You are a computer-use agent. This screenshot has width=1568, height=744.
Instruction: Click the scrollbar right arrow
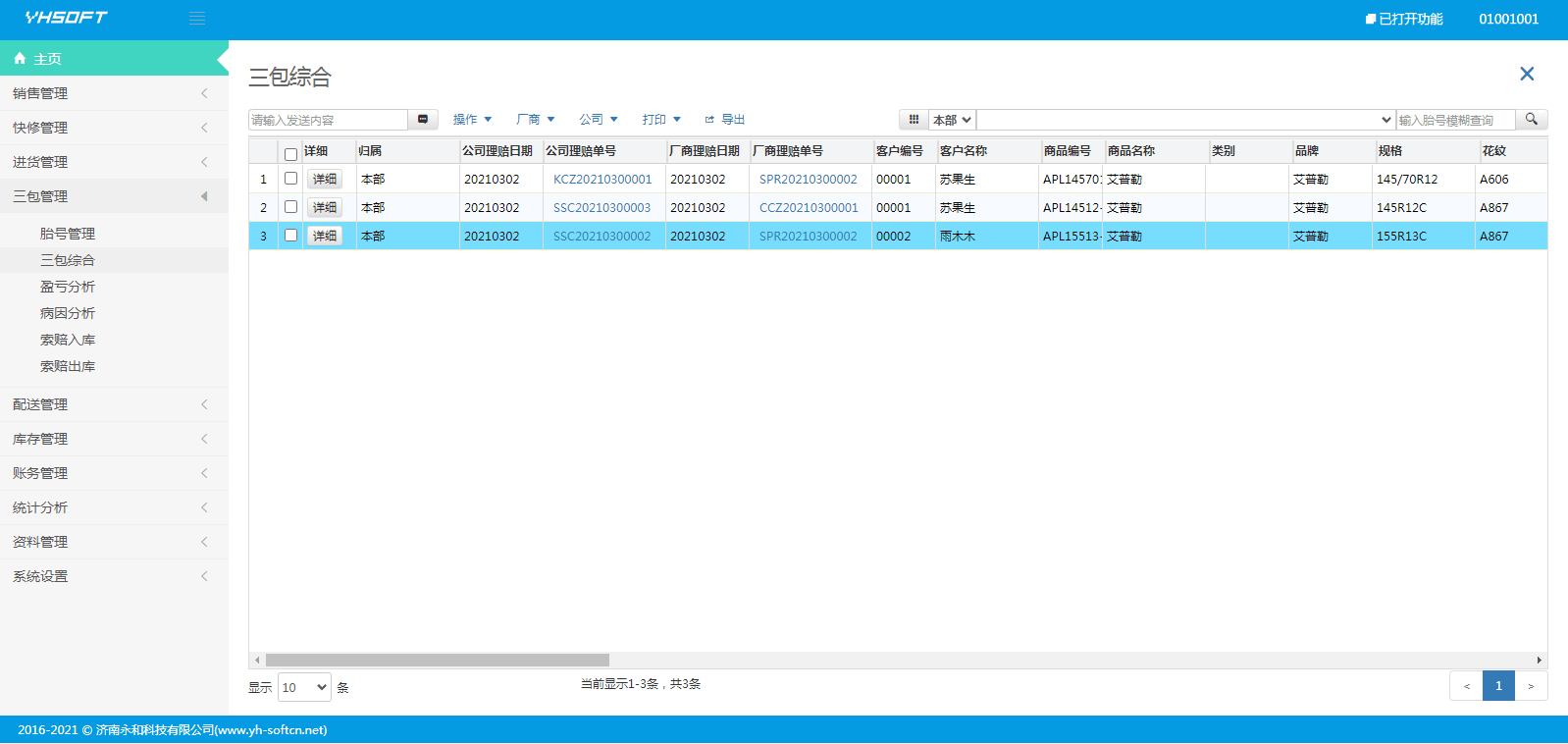(x=1540, y=661)
